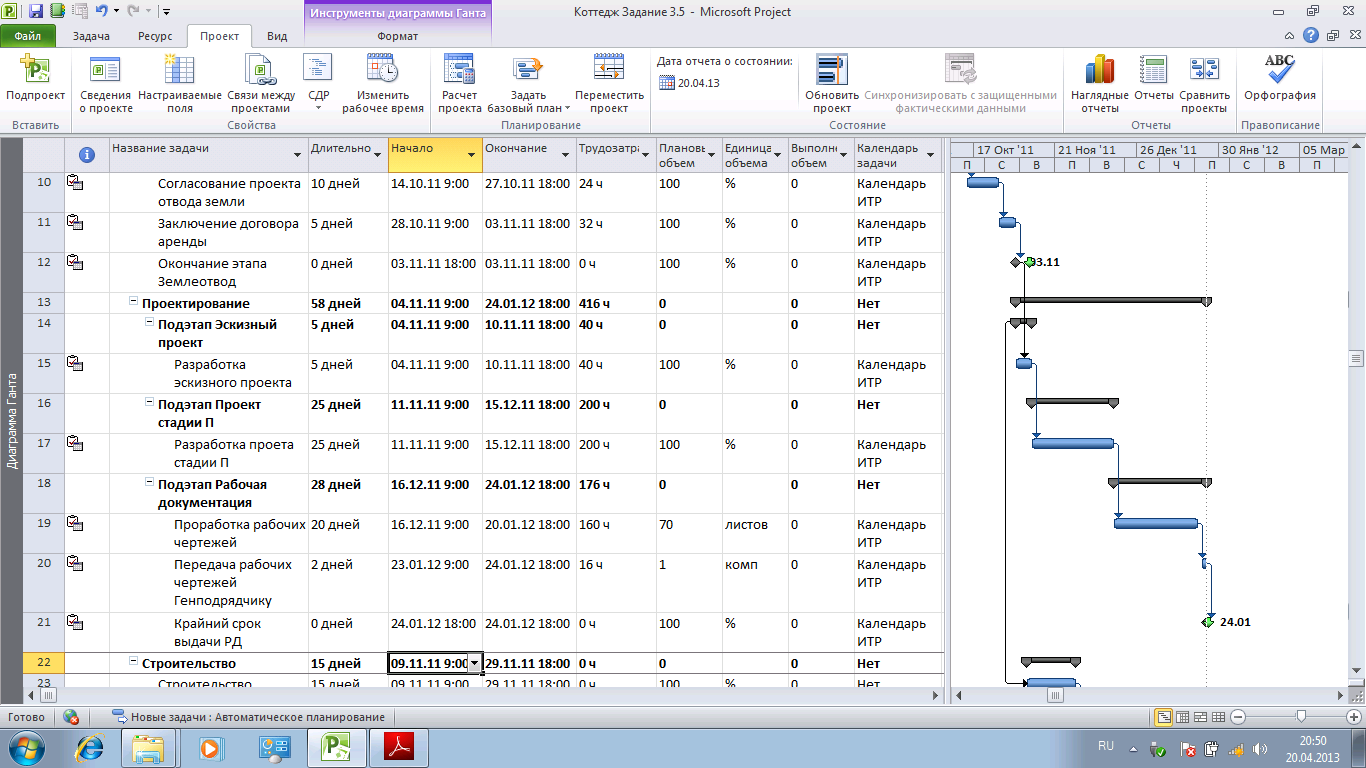
Task: Open Сведения о проекте dialog
Action: click(x=106, y=84)
